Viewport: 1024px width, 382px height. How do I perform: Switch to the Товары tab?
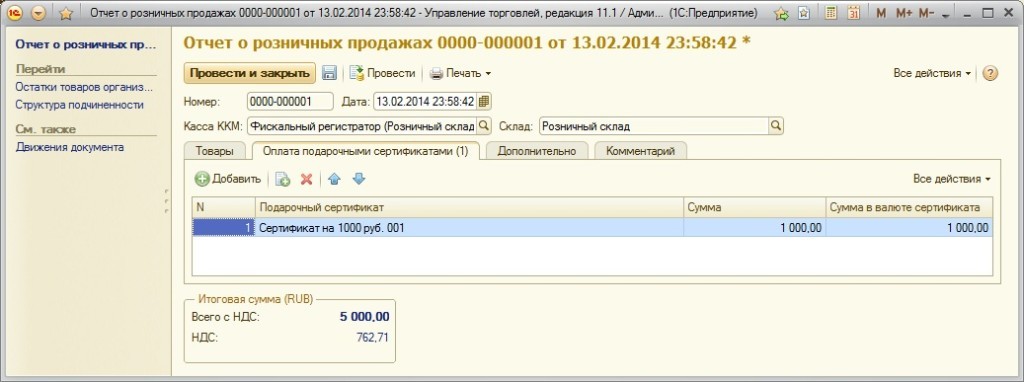(214, 151)
